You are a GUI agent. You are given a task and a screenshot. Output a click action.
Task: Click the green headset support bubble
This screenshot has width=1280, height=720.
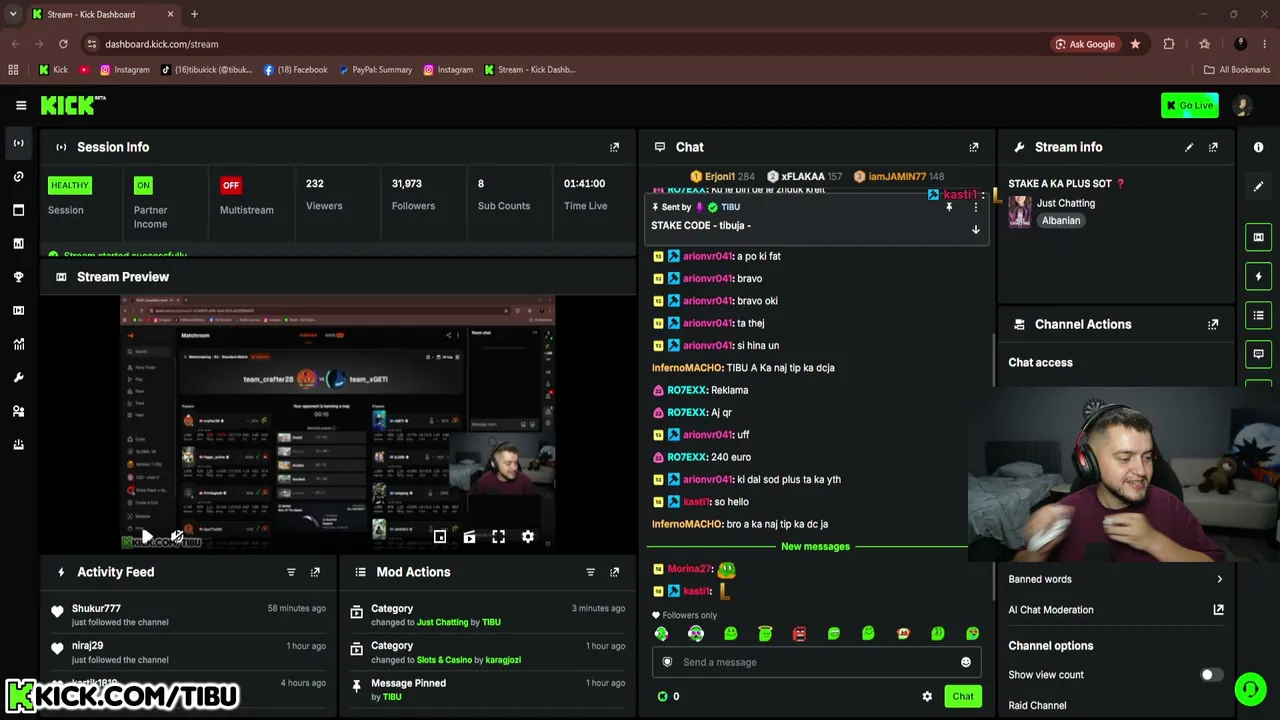coord(1250,689)
